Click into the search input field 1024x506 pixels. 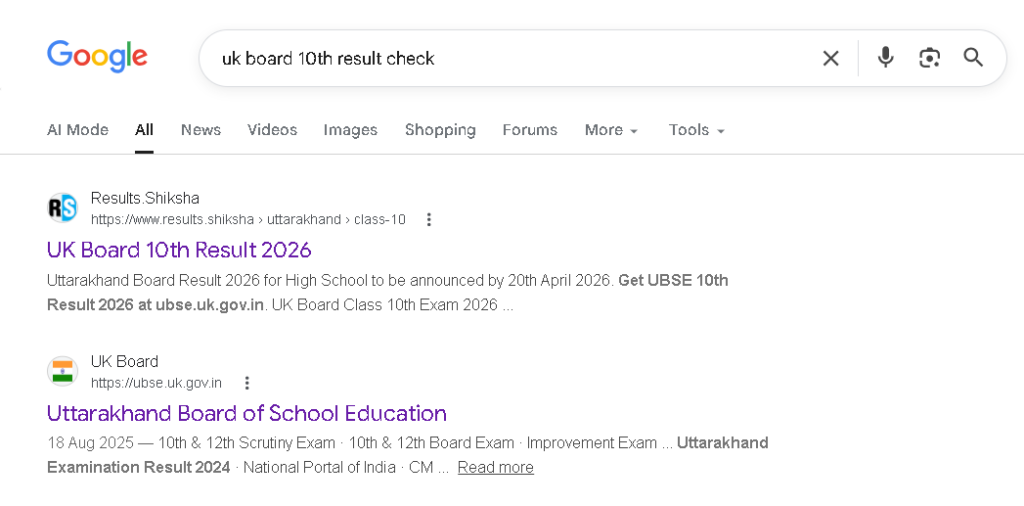[x=500, y=58]
